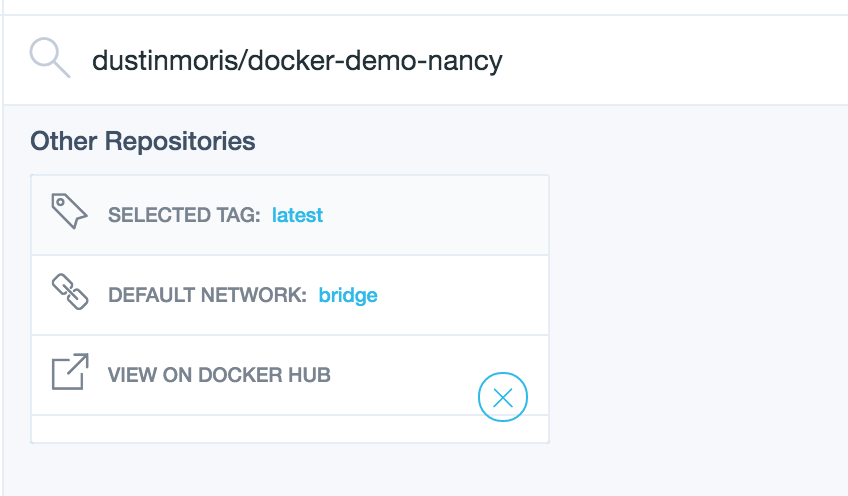The width and height of the screenshot is (848, 496).
Task: Open VIEW ON DOCKER HUB link
Action: pyautogui.click(x=219, y=375)
